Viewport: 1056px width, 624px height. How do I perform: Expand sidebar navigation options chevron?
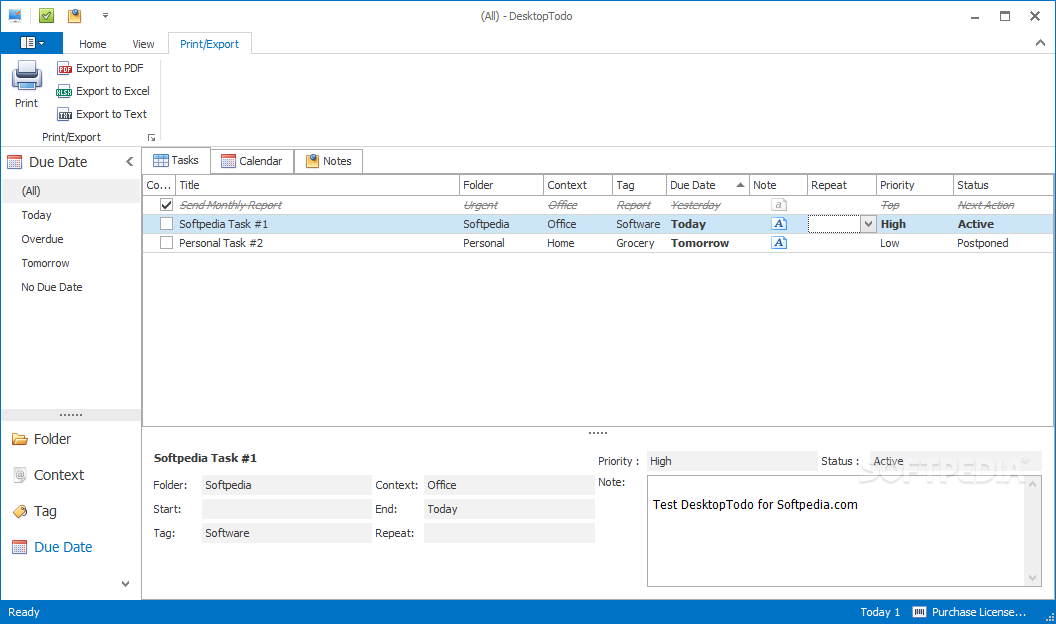pyautogui.click(x=125, y=584)
